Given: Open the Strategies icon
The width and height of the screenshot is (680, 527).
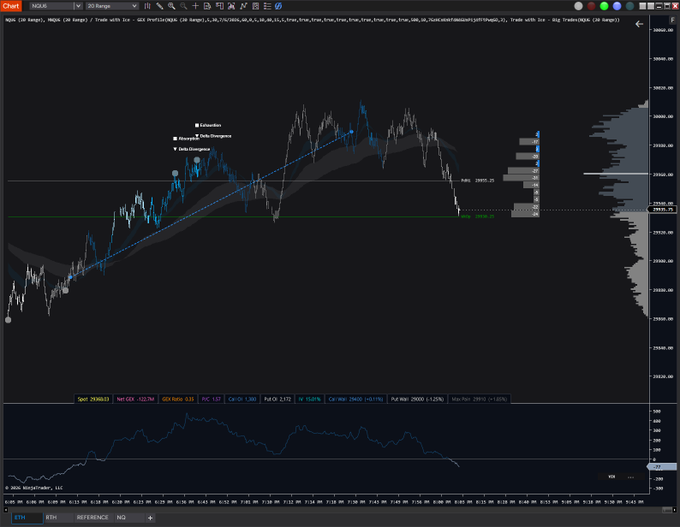Looking at the screenshot, I should pyautogui.click(x=255, y=6).
